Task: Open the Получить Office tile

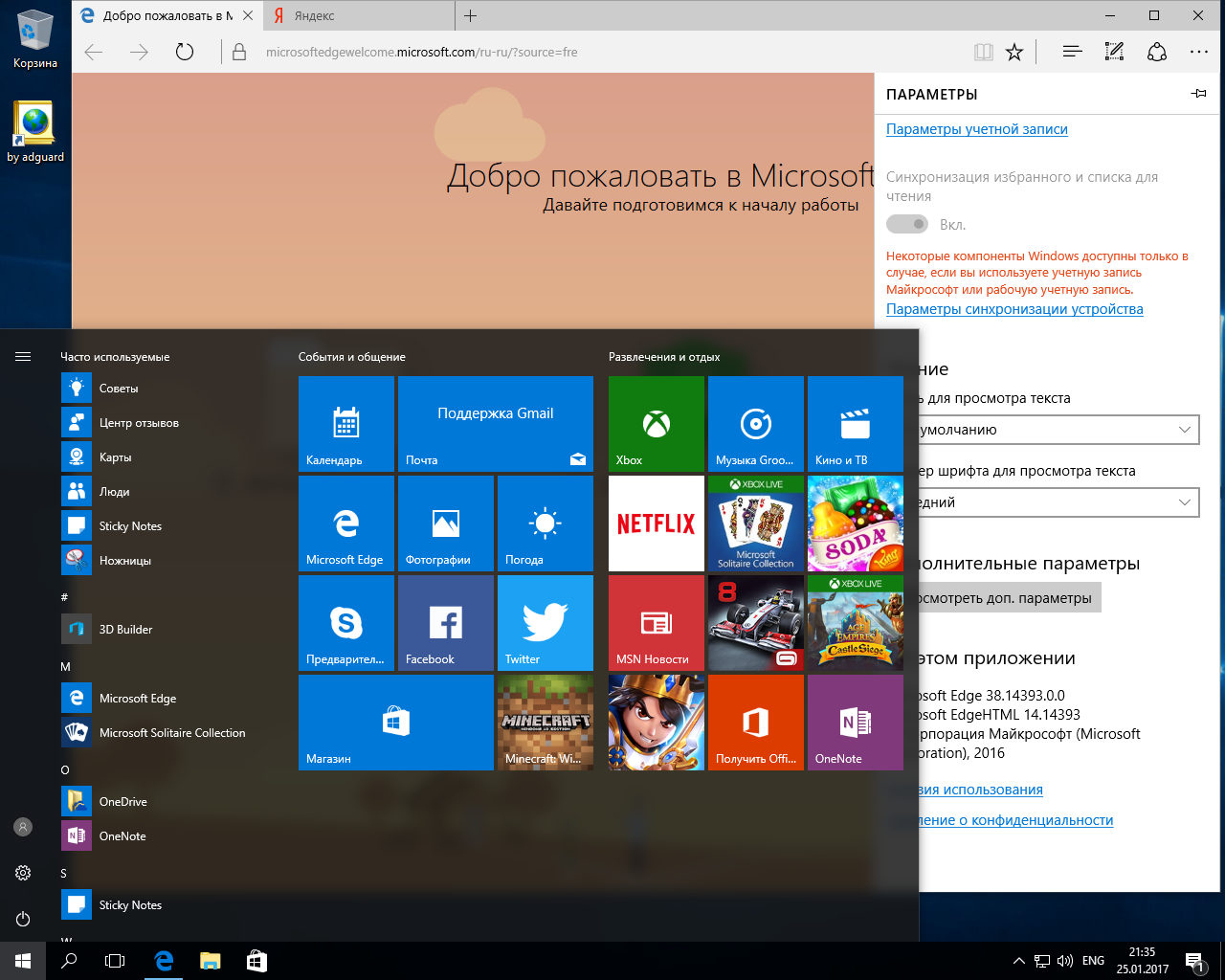Action: point(756,723)
